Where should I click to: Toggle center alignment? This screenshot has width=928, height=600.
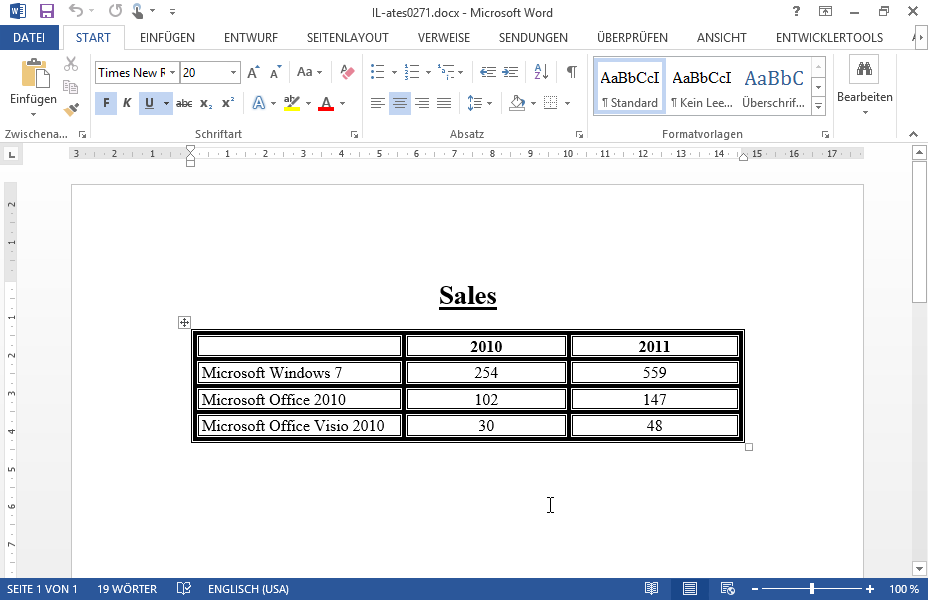pos(400,104)
